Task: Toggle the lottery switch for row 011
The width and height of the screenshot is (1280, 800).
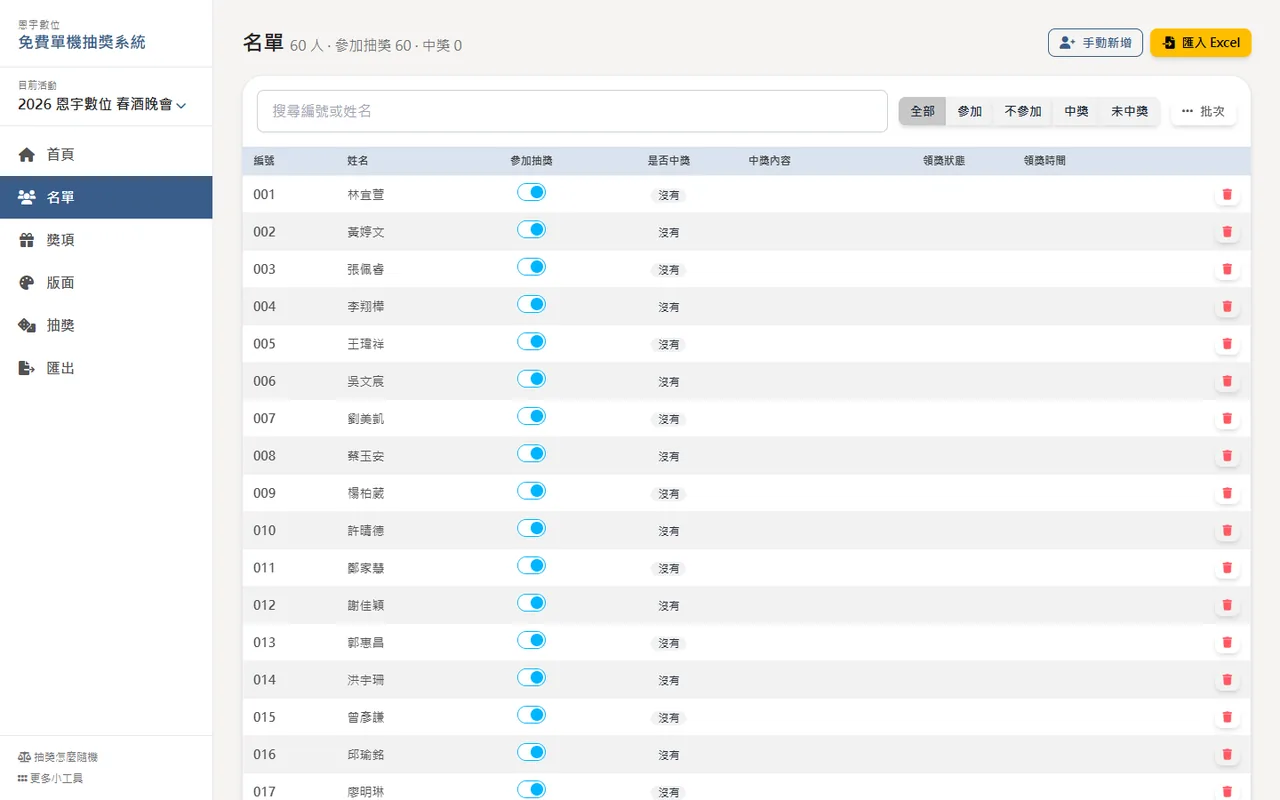Action: pyautogui.click(x=531, y=565)
